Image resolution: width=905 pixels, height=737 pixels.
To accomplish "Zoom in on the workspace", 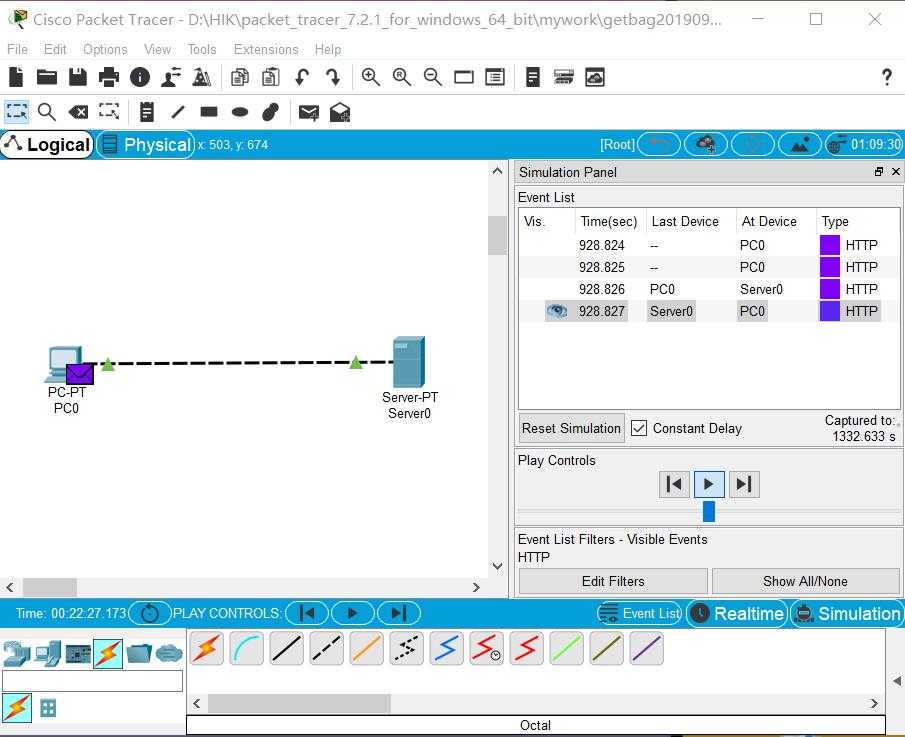I will tap(371, 77).
